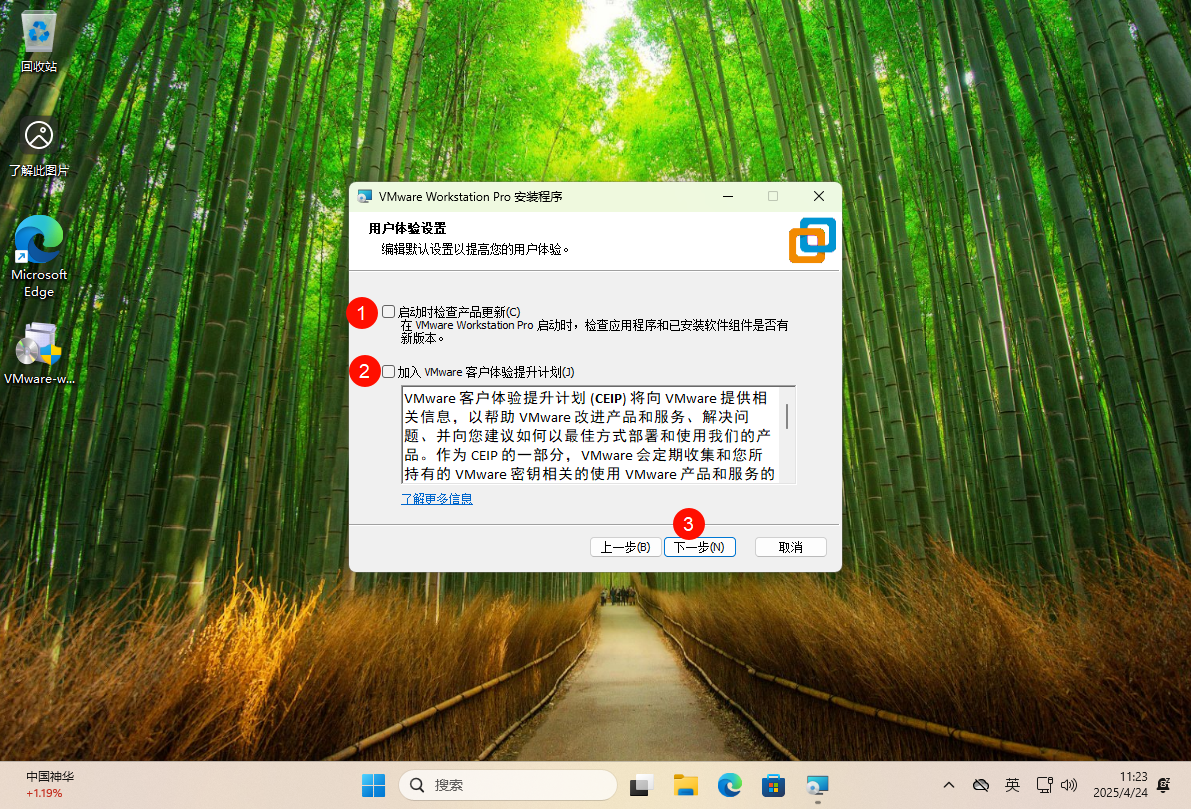
Task: Switch the 英 input method indicator
Action: (x=1013, y=785)
